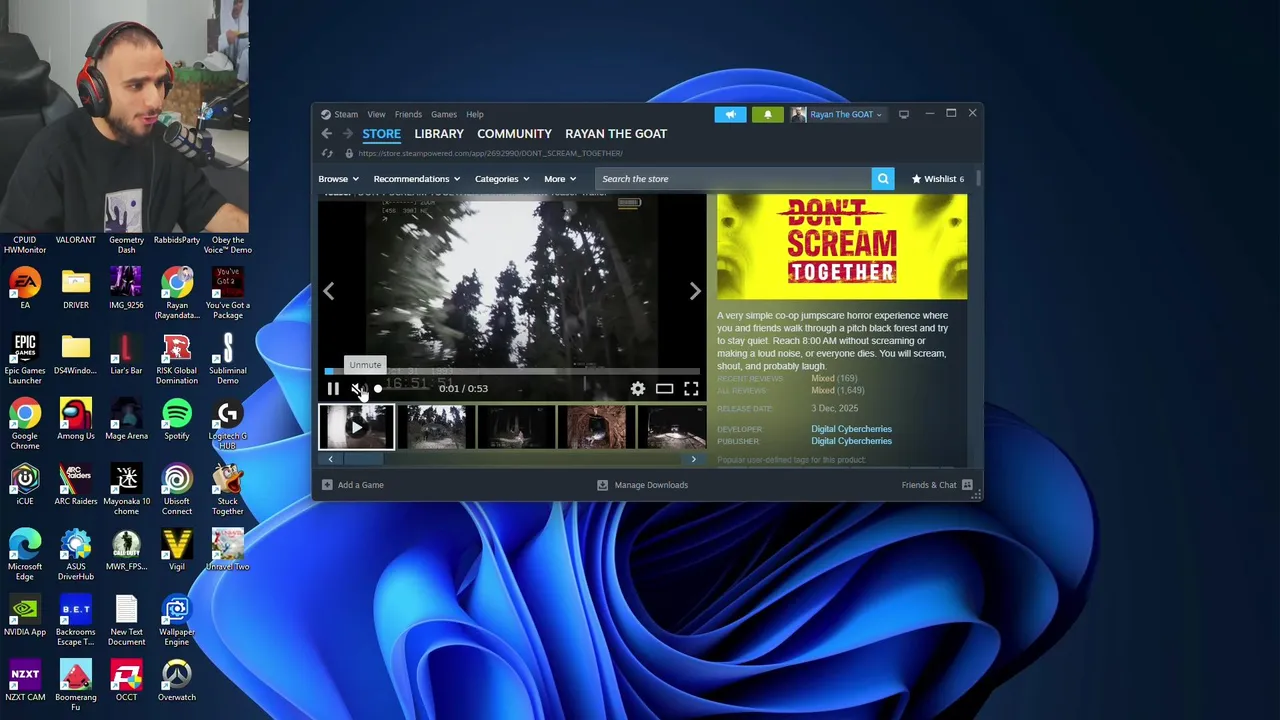Viewport: 1280px width, 720px height.
Task: Click the thumbnail strip scrollbar handle
Action: click(x=363, y=459)
